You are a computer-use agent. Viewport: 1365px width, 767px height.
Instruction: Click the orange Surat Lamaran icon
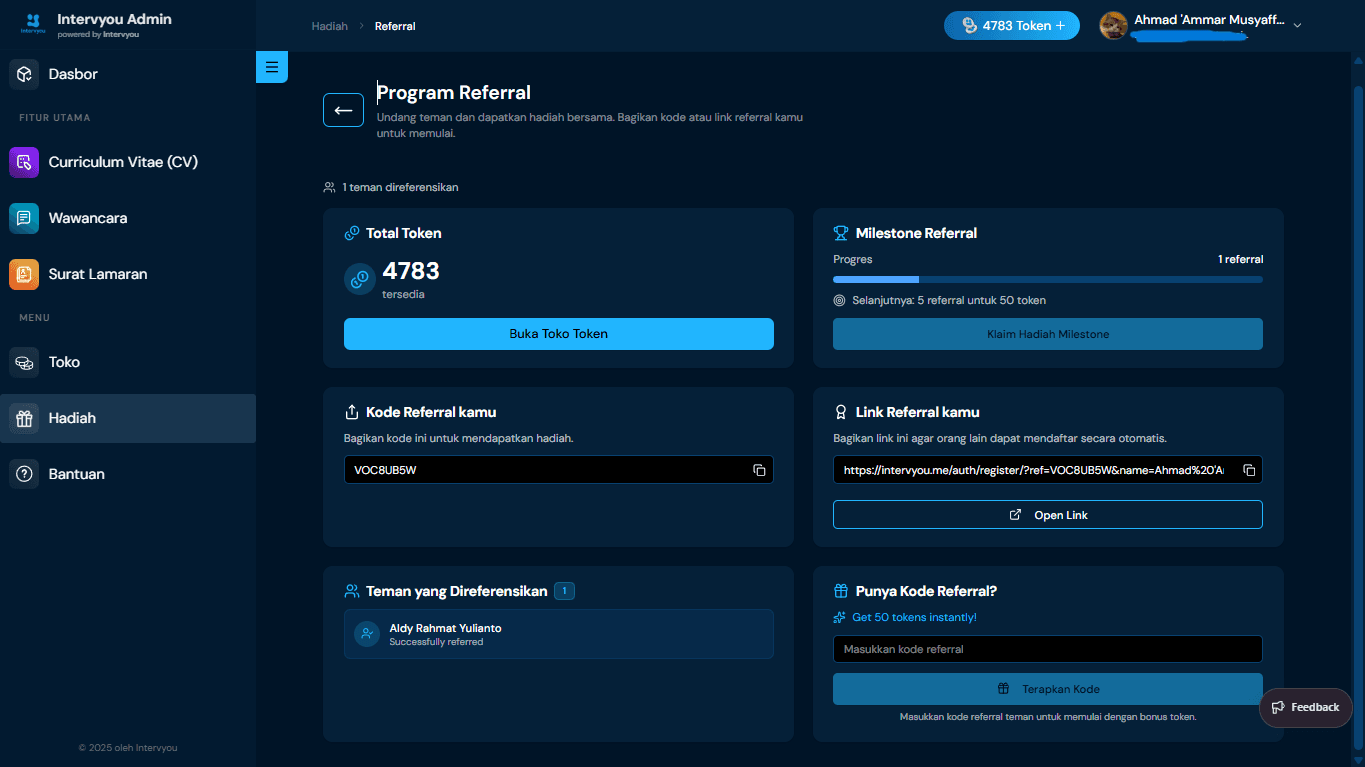pos(24,274)
